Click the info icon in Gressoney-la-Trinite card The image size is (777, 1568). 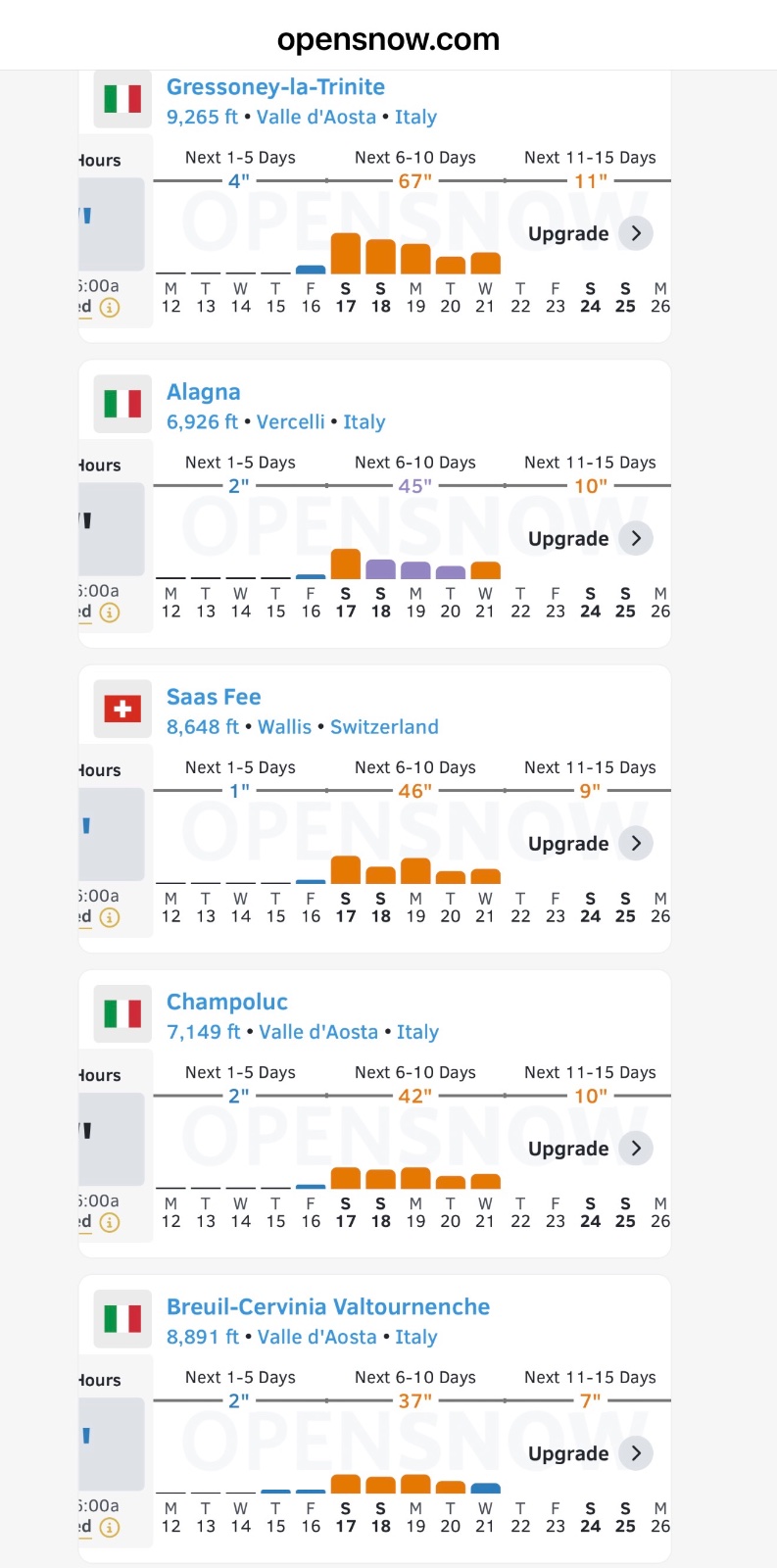coord(110,308)
